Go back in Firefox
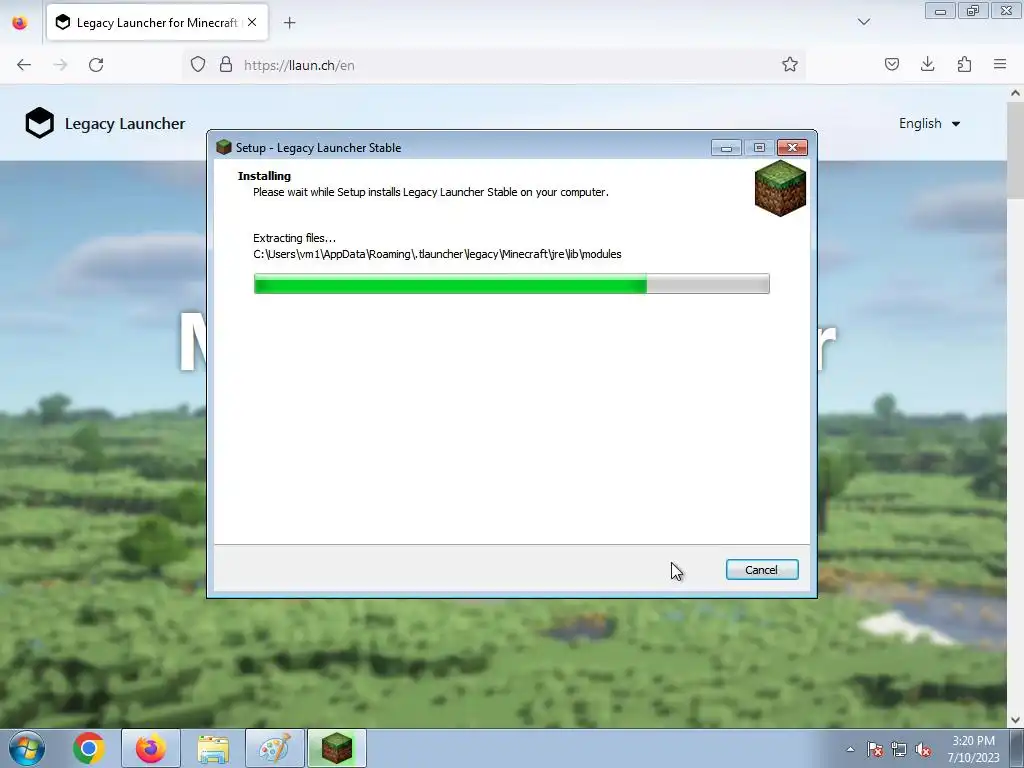This screenshot has width=1024, height=768. [x=24, y=65]
